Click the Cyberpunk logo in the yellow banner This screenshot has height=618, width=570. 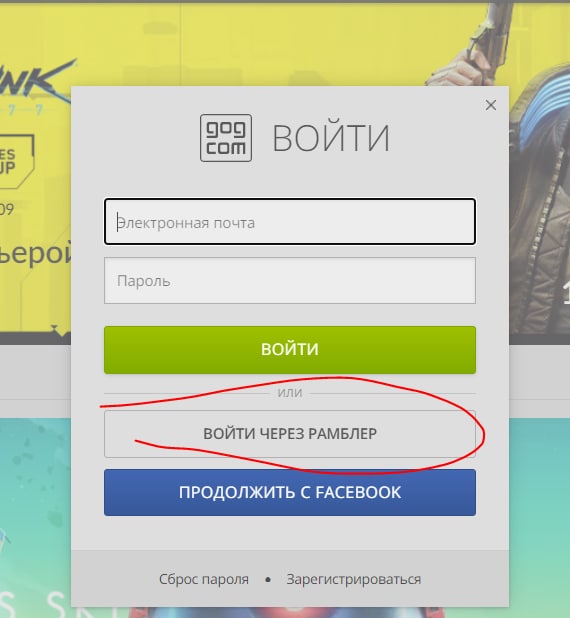coord(37,83)
